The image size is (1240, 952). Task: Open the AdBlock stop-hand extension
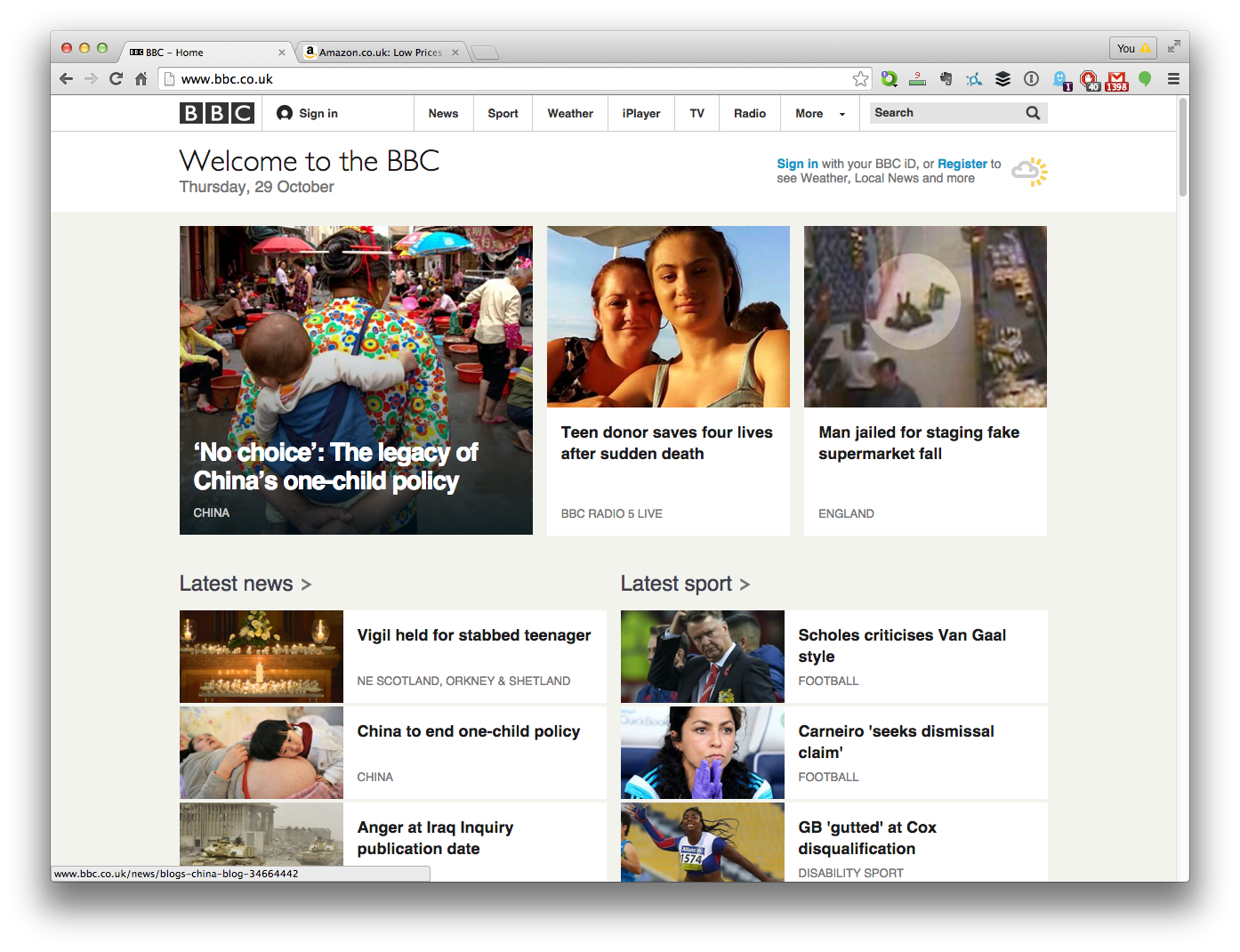click(1090, 81)
